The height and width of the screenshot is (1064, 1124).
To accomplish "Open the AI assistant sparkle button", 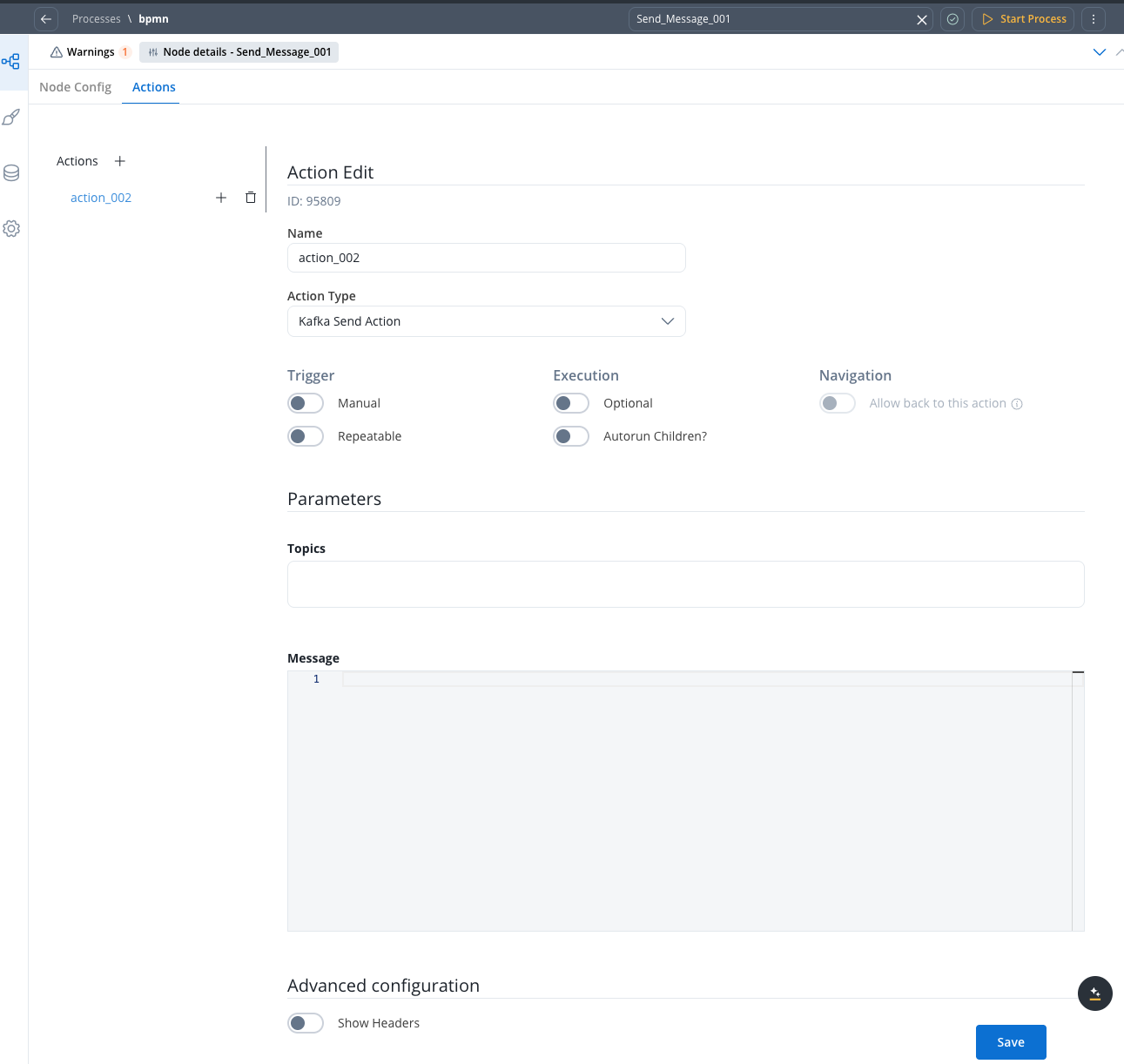I will pyautogui.click(x=1094, y=993).
